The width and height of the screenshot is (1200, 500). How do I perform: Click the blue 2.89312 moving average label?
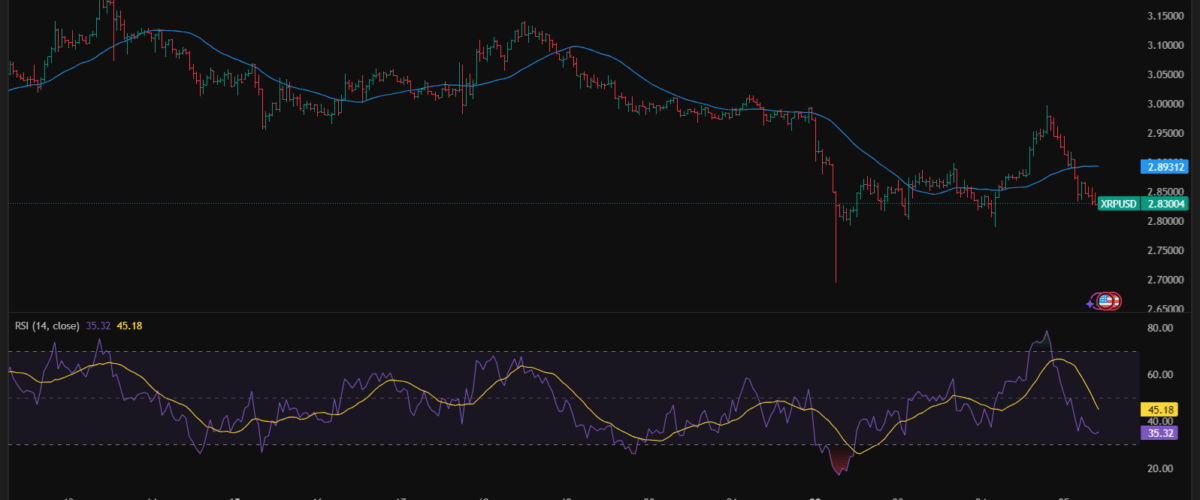pyautogui.click(x=1160, y=166)
